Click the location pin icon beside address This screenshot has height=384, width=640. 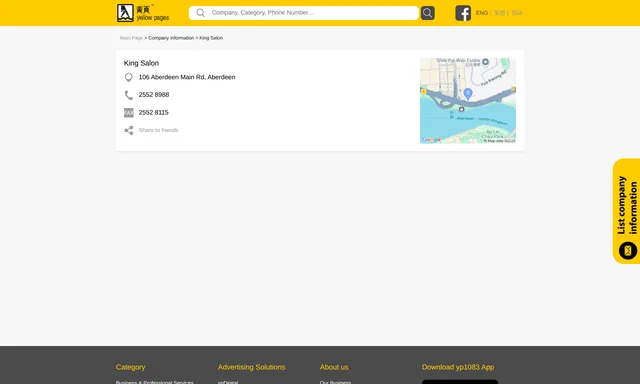tap(129, 77)
